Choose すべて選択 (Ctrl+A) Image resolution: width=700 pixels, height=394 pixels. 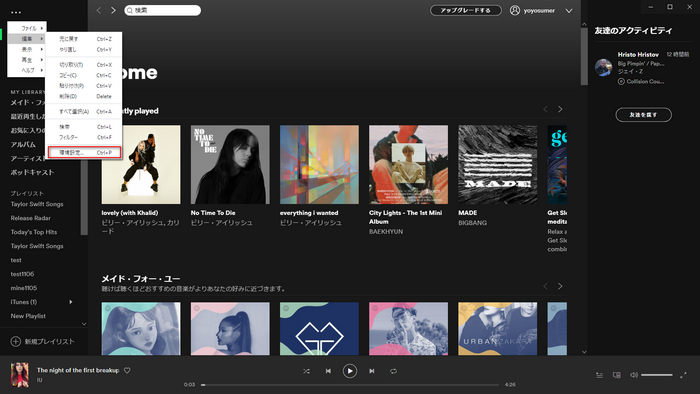tap(84, 112)
